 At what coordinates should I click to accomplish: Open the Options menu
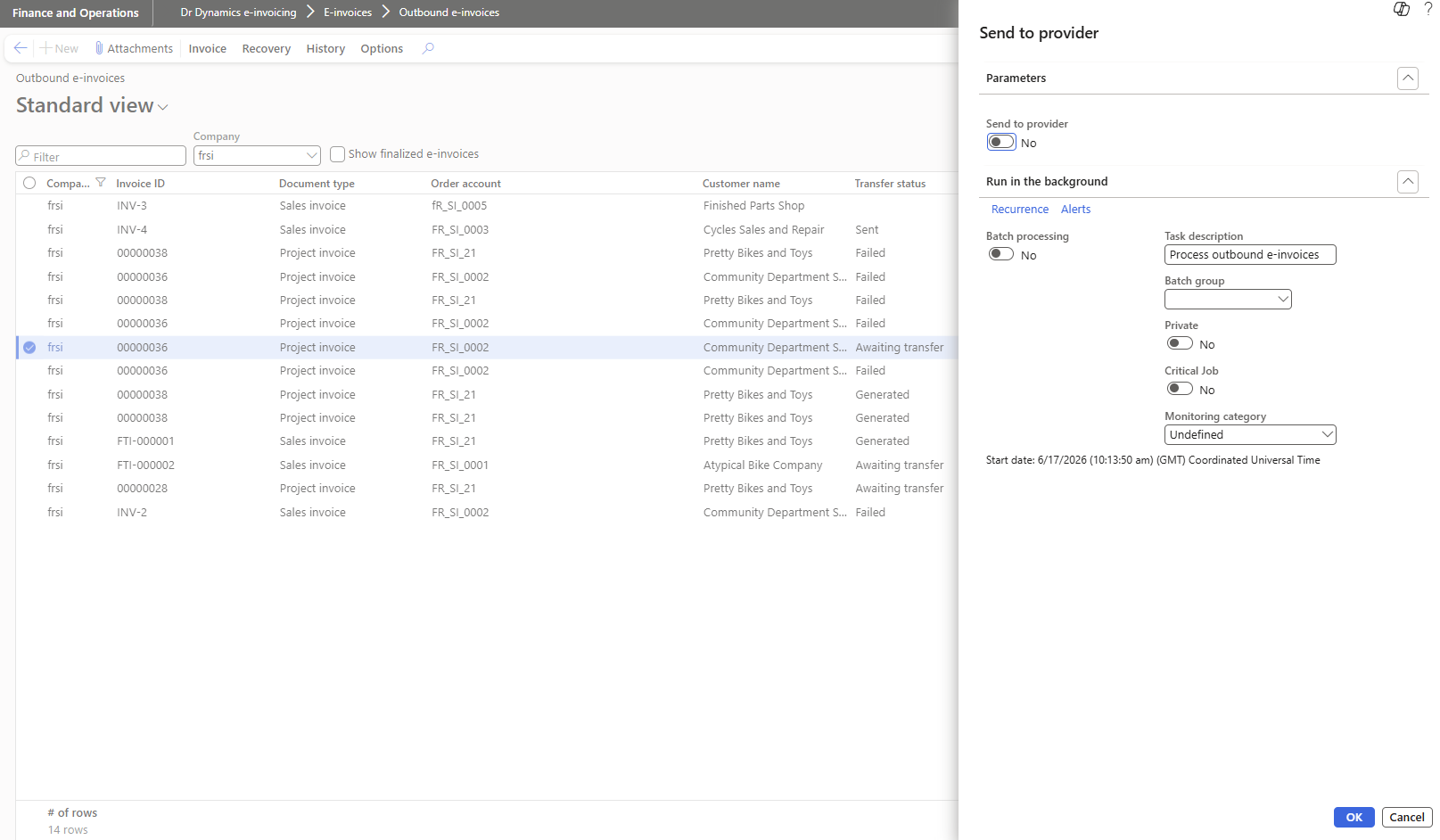tap(382, 48)
